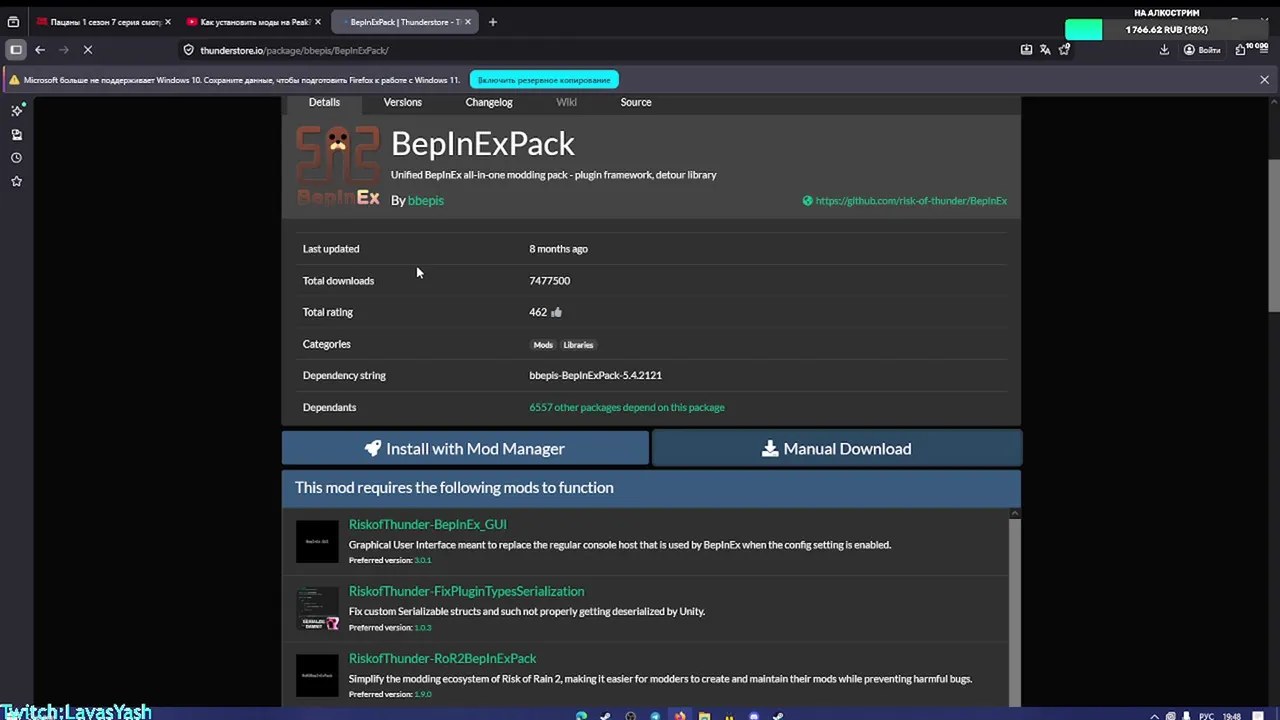The image size is (1280, 720).
Task: Open author 'bbepis' profile link
Action: pyautogui.click(x=425, y=200)
